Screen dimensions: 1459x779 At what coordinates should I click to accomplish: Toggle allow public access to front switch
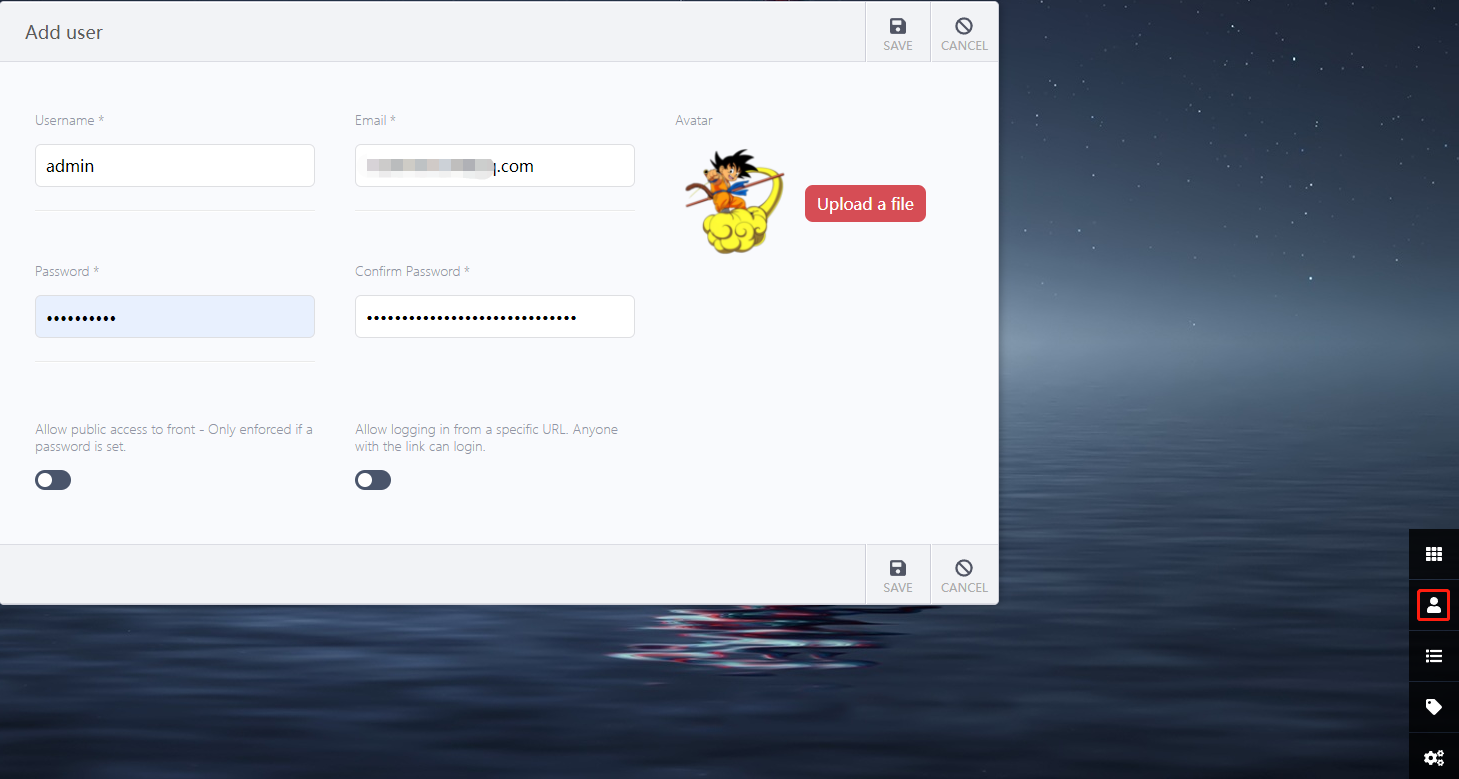[x=53, y=480]
